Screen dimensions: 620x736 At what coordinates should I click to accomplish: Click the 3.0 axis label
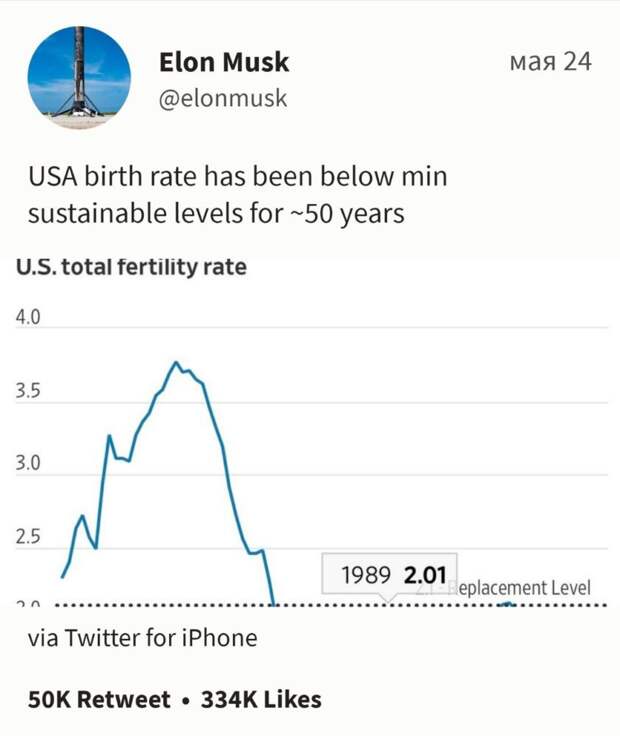click(28, 463)
